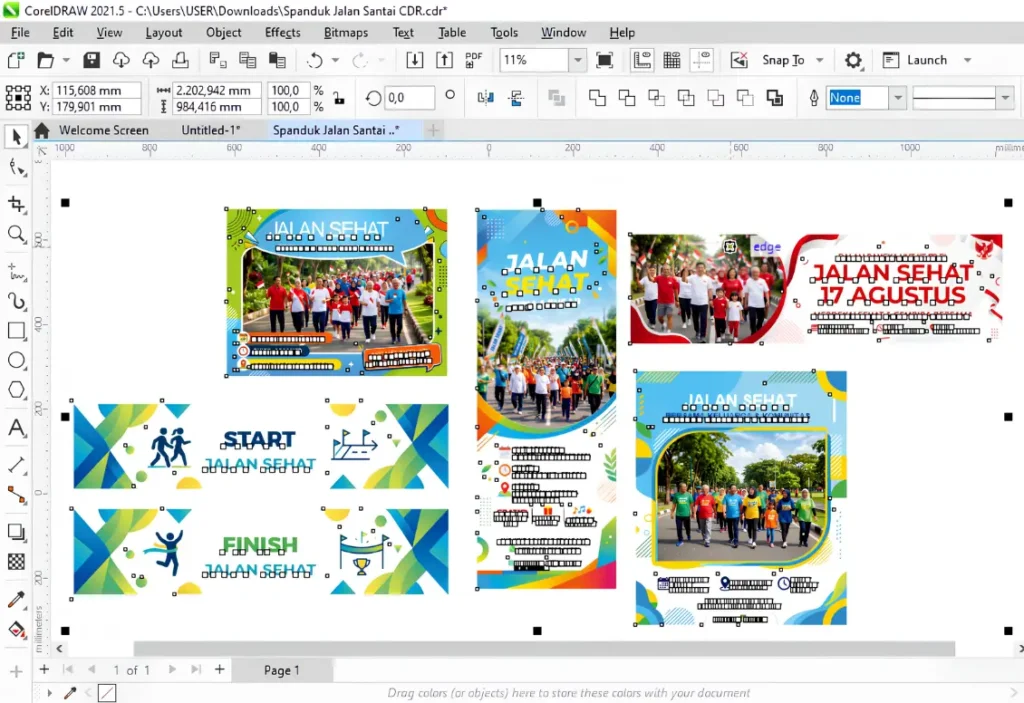Image resolution: width=1024 pixels, height=703 pixels.
Task: Click the horizontal scrollbar
Action: (x=544, y=649)
